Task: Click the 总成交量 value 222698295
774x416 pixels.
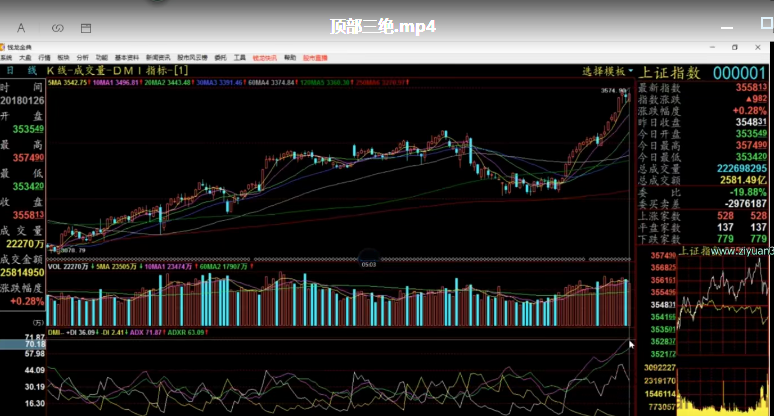Action: [x=742, y=169]
